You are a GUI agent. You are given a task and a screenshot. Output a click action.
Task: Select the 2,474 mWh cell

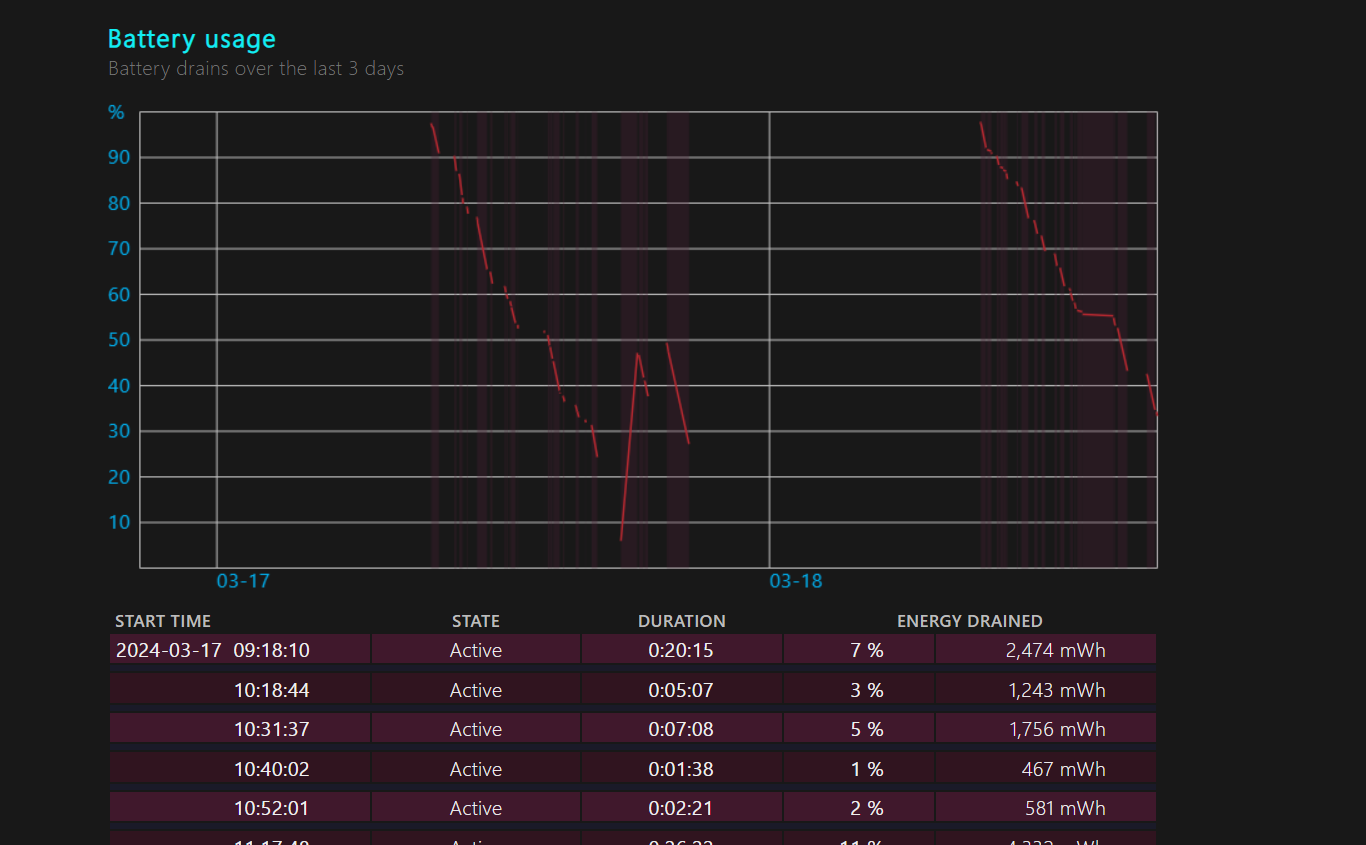point(1046,649)
